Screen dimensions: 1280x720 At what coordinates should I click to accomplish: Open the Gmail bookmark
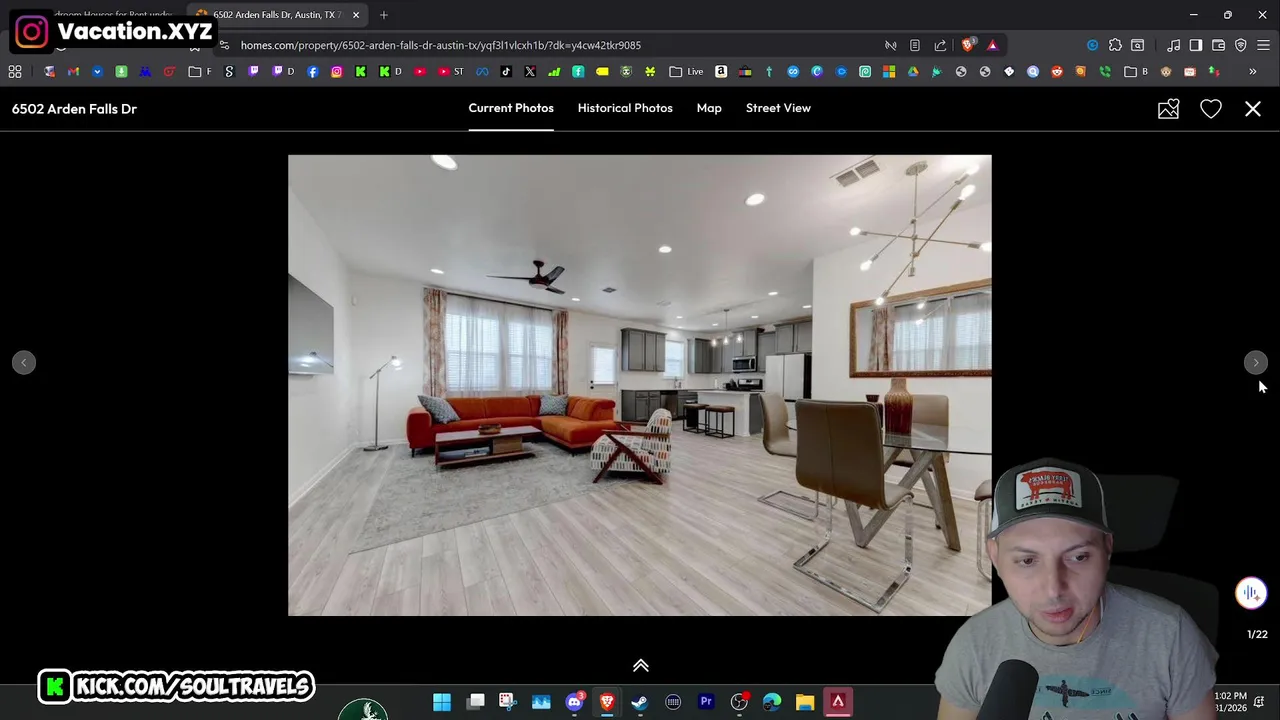point(73,72)
